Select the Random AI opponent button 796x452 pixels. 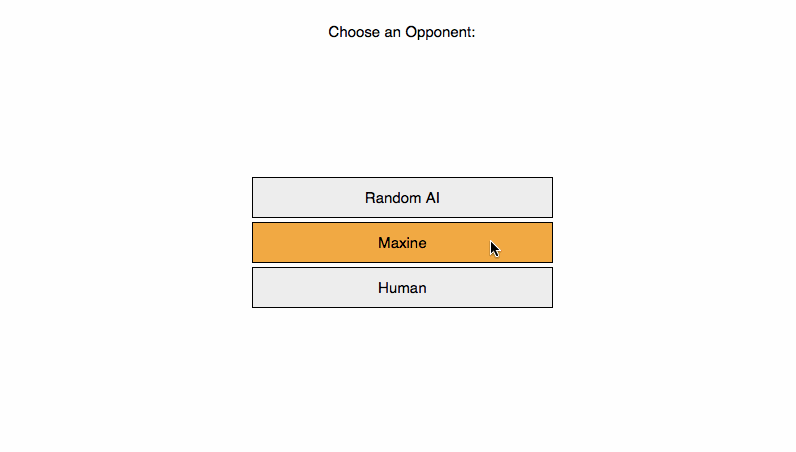pos(402,198)
